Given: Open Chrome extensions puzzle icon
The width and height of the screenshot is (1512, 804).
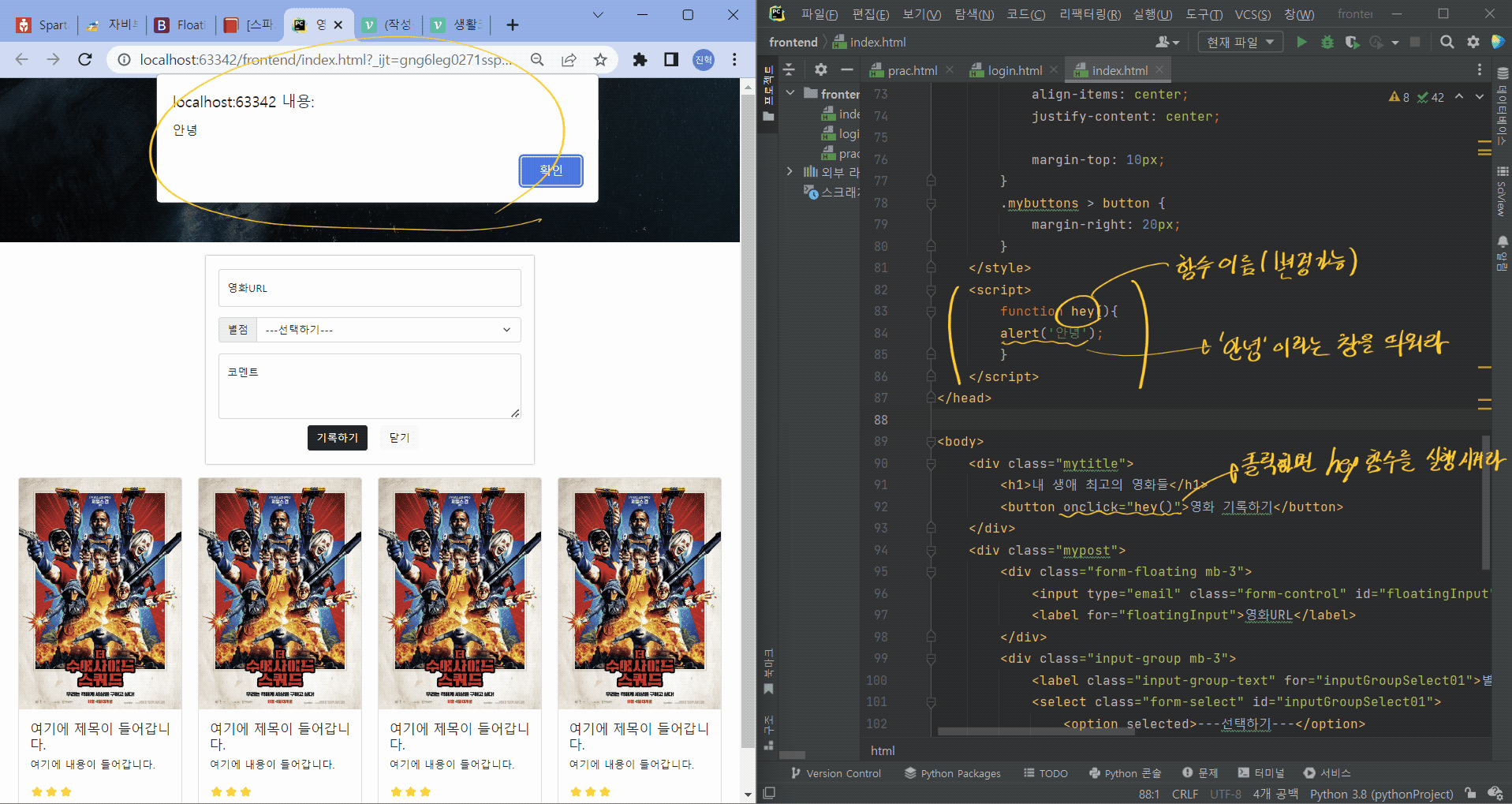Looking at the screenshot, I should coord(640,59).
